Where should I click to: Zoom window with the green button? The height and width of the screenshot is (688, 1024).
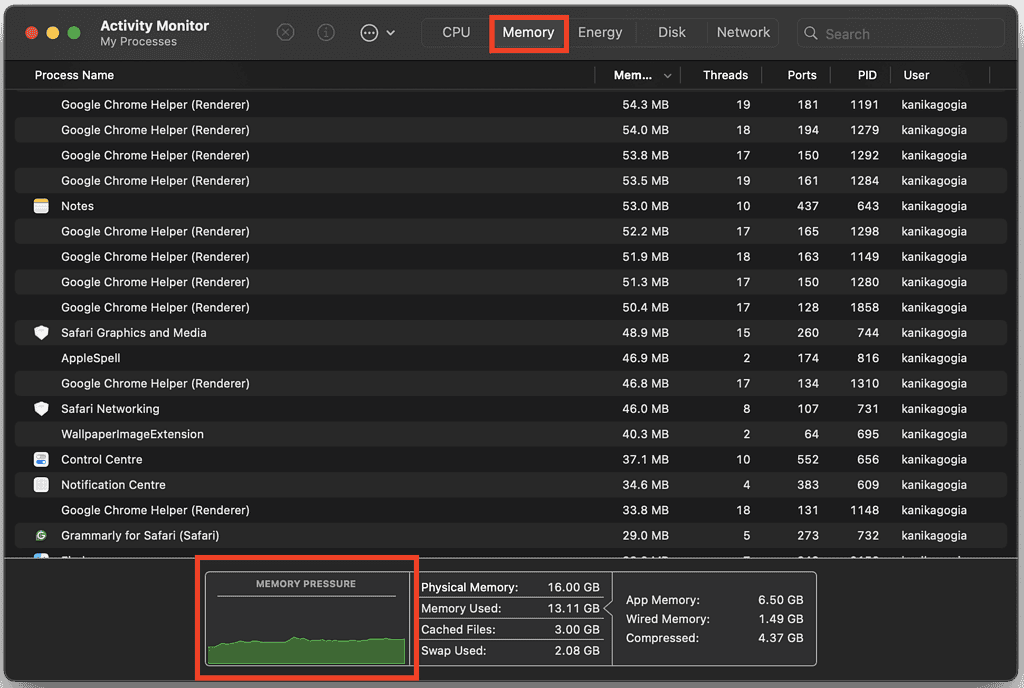(74, 33)
